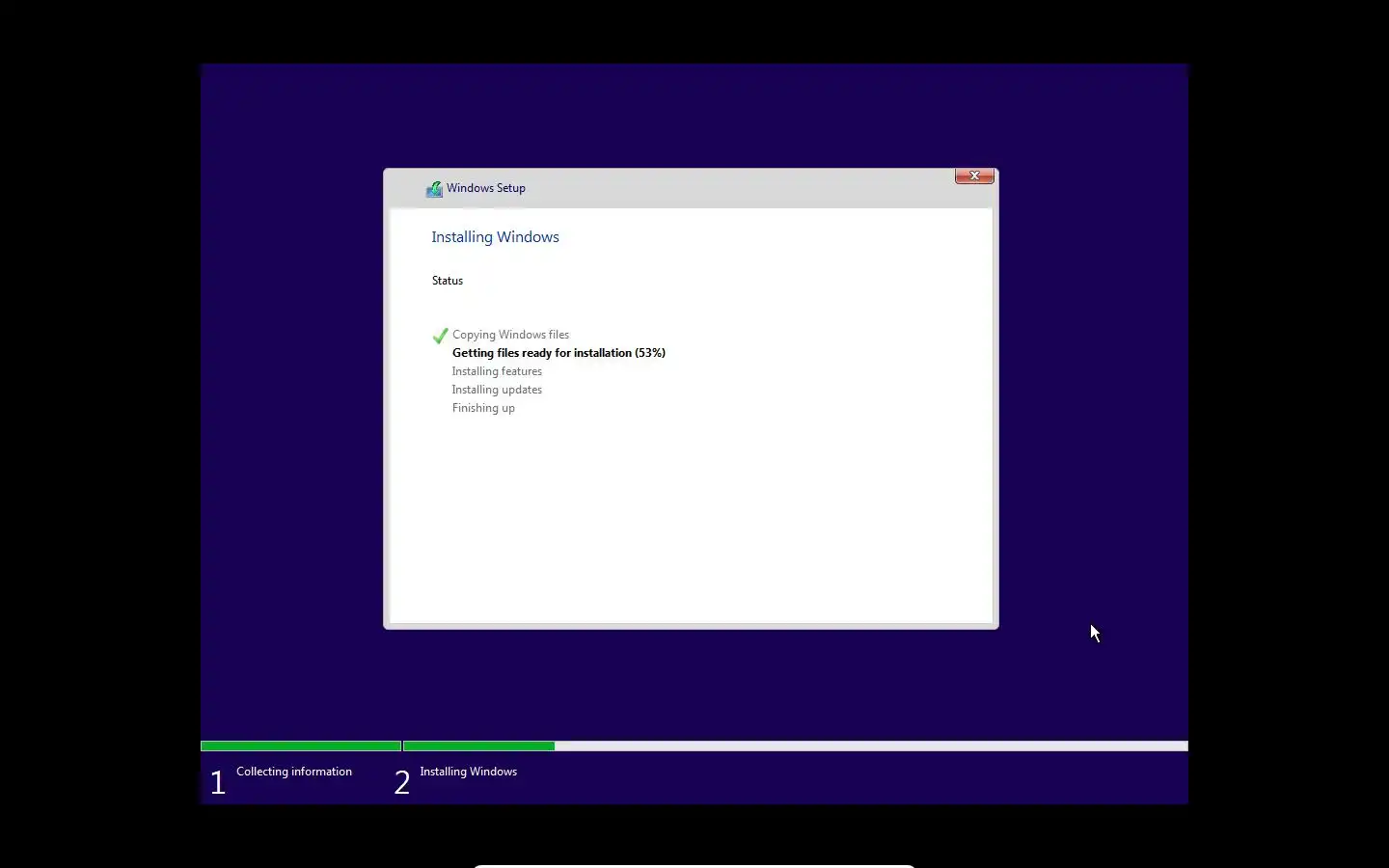Click the 'Status' label
This screenshot has height=868, width=1389.
448,281
